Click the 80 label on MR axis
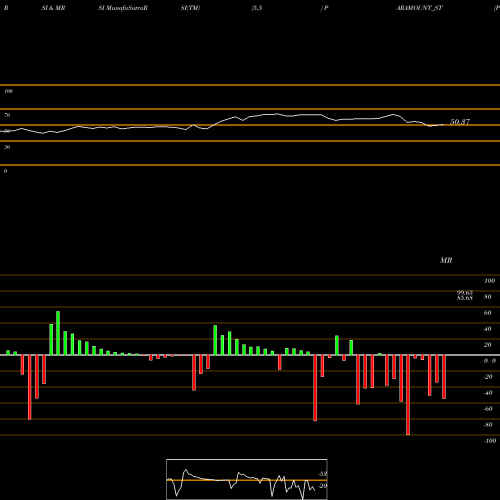The height and width of the screenshot is (500, 500). point(488,297)
